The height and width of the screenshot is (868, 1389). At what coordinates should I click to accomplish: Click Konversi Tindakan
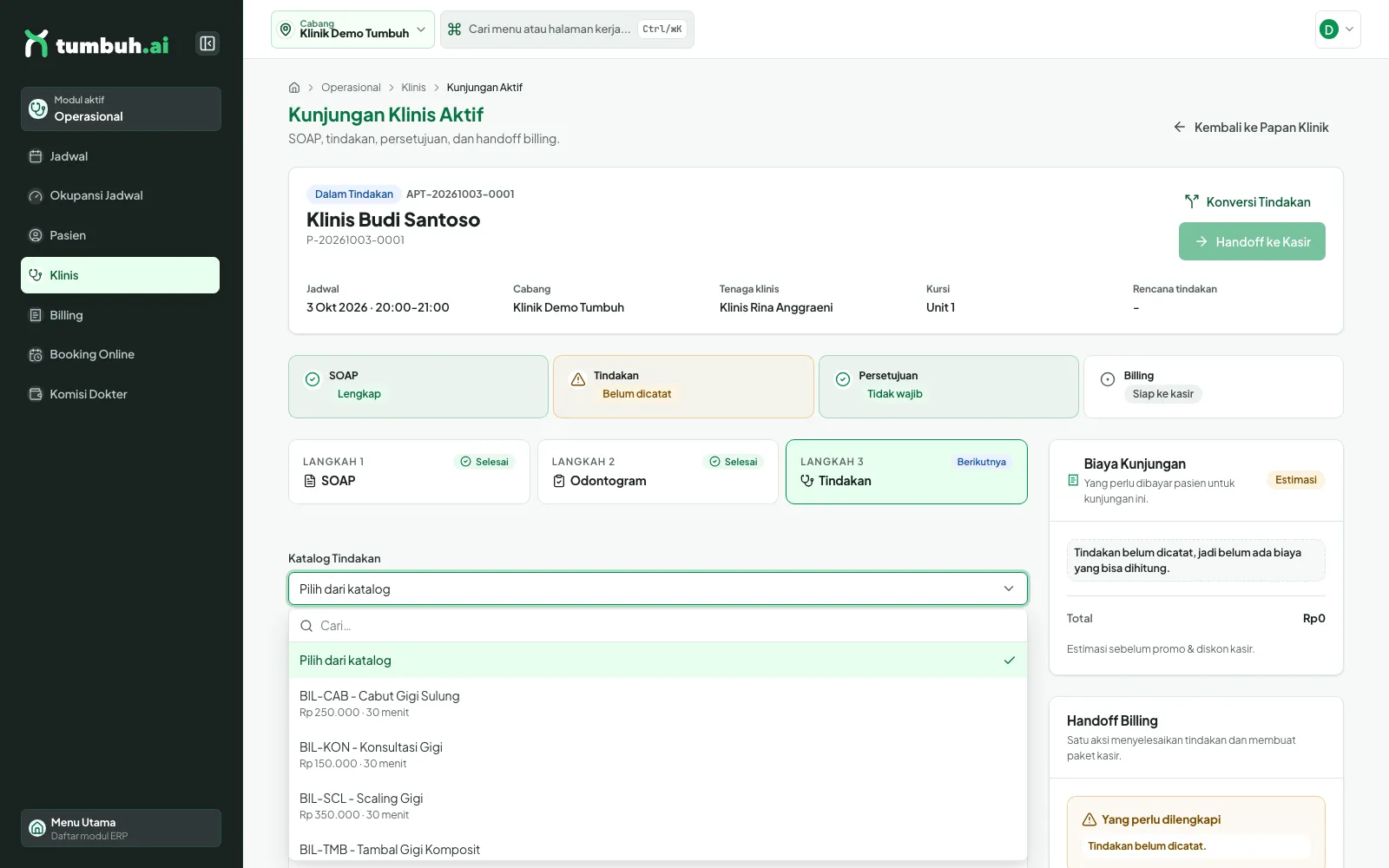pos(1247,202)
